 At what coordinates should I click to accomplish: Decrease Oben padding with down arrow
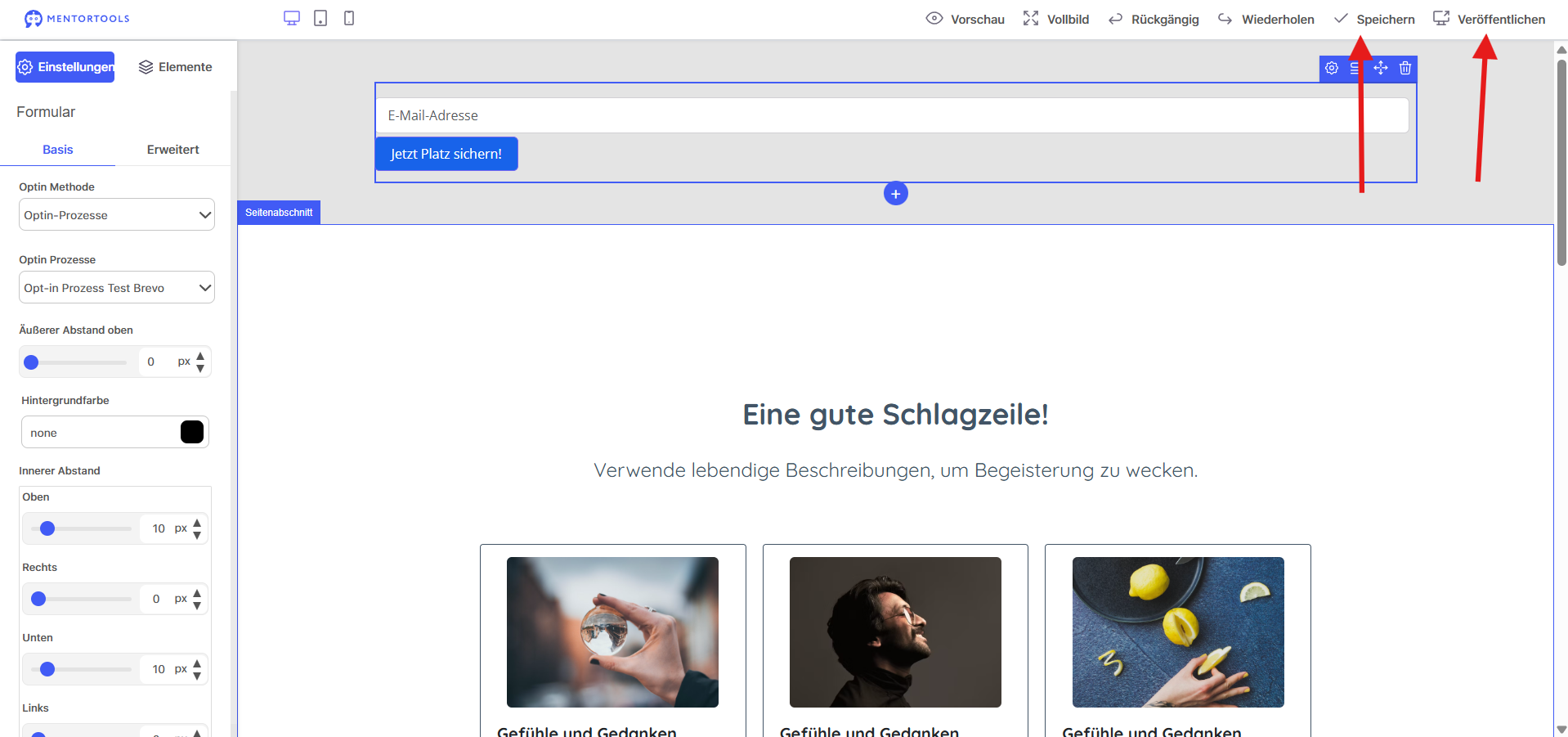point(197,535)
